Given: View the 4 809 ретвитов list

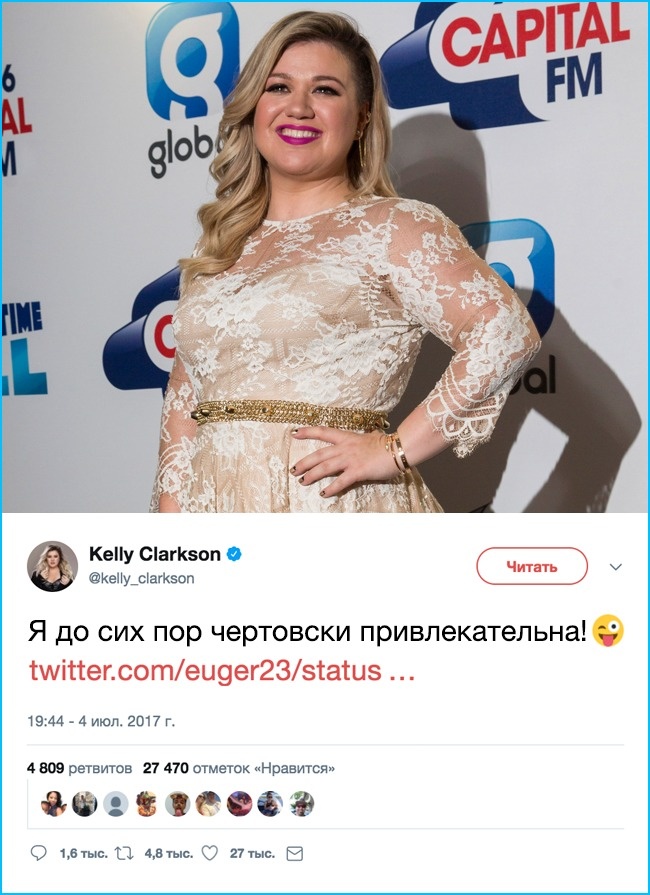Looking at the screenshot, I should click(x=79, y=768).
